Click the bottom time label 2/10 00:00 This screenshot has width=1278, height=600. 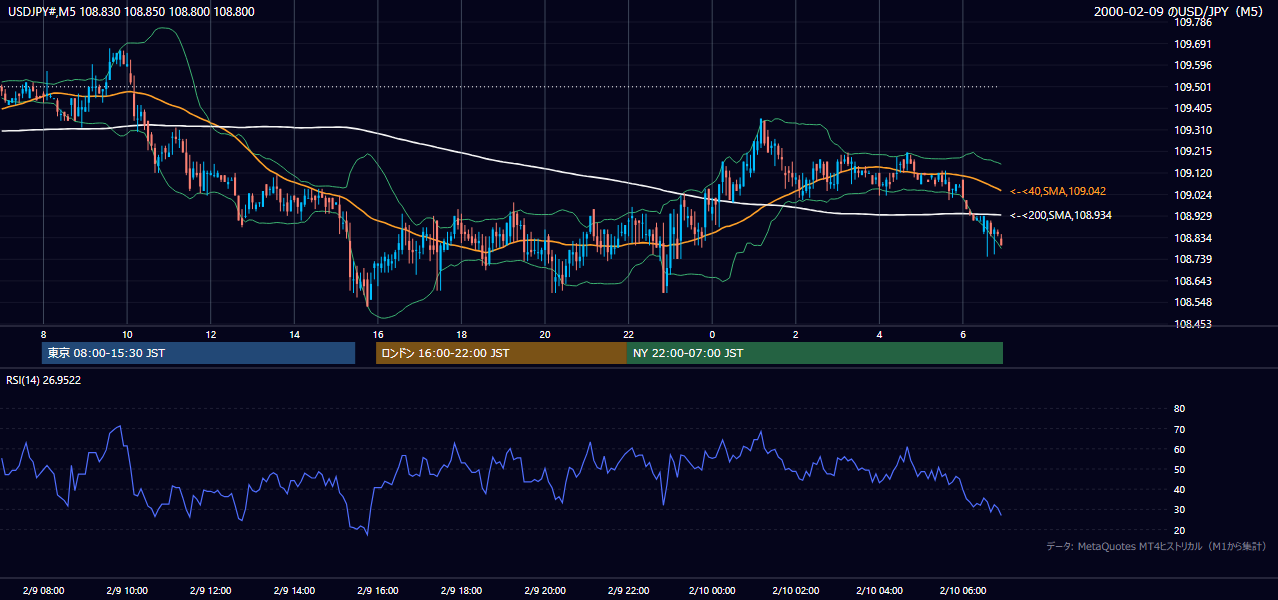tap(711, 591)
